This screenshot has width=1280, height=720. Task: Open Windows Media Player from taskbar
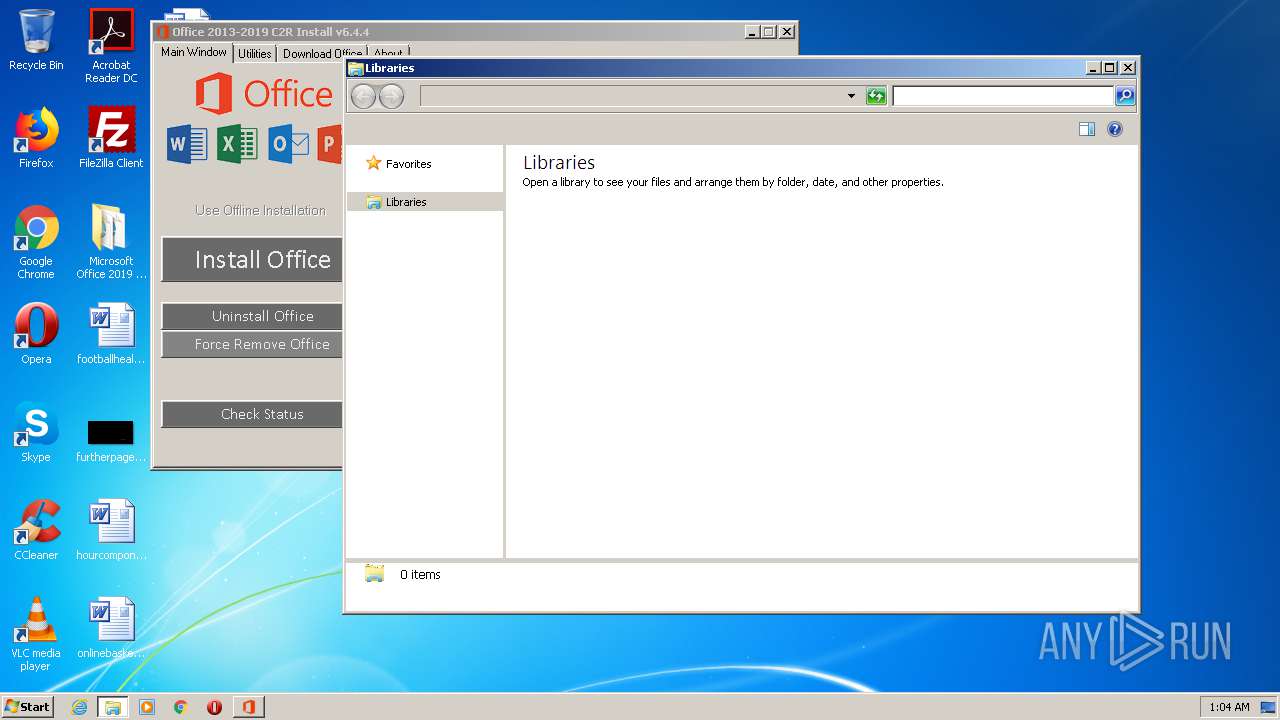(147, 707)
